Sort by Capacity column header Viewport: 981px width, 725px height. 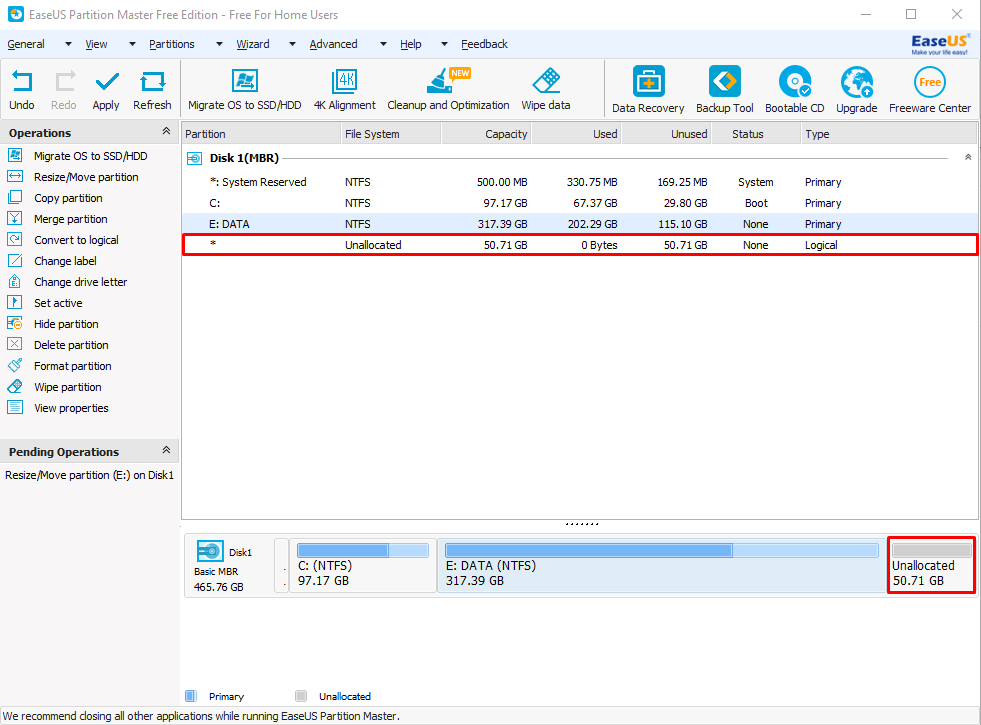coord(487,134)
